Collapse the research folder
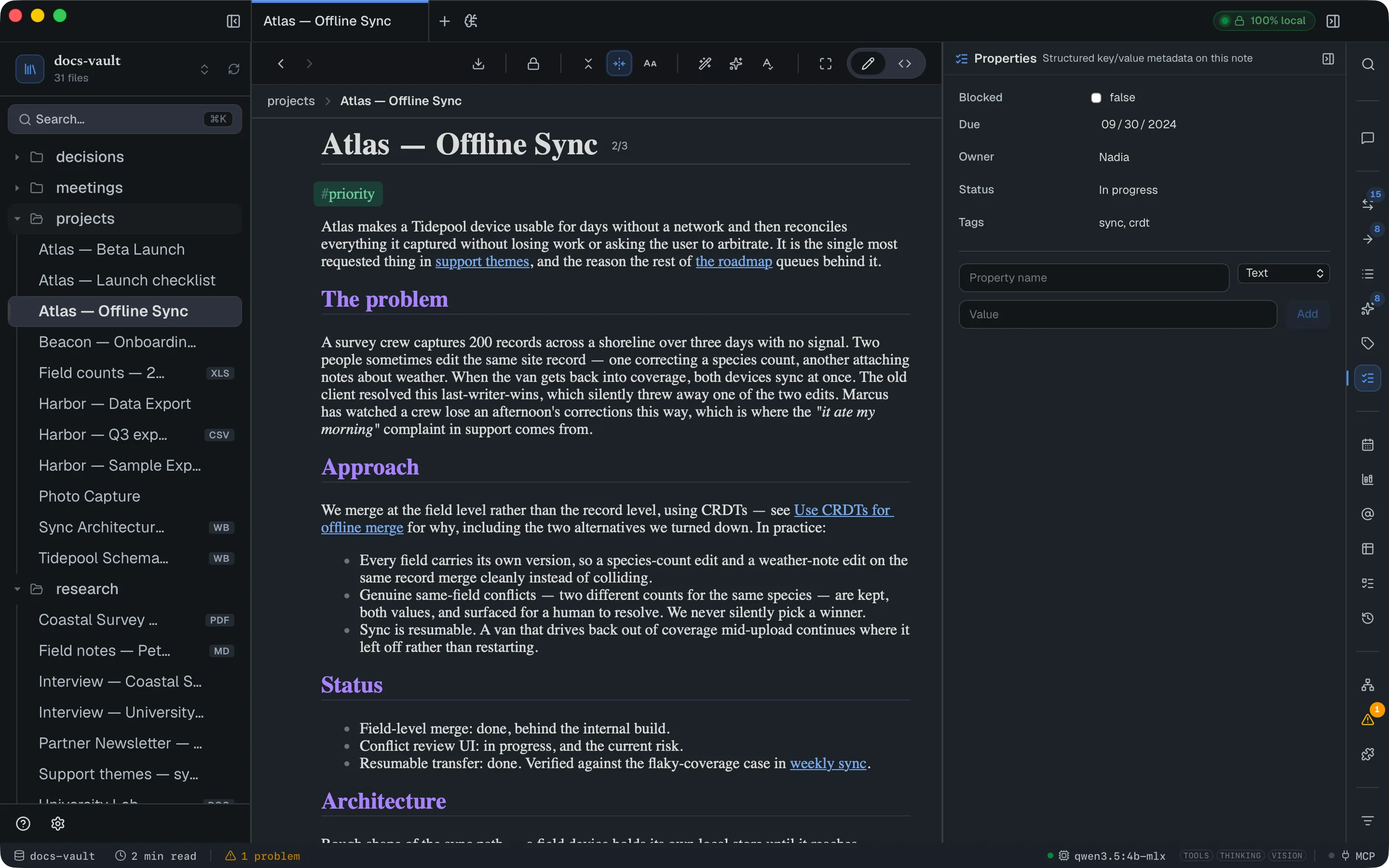Screen dimensions: 1389x868 click(17, 589)
